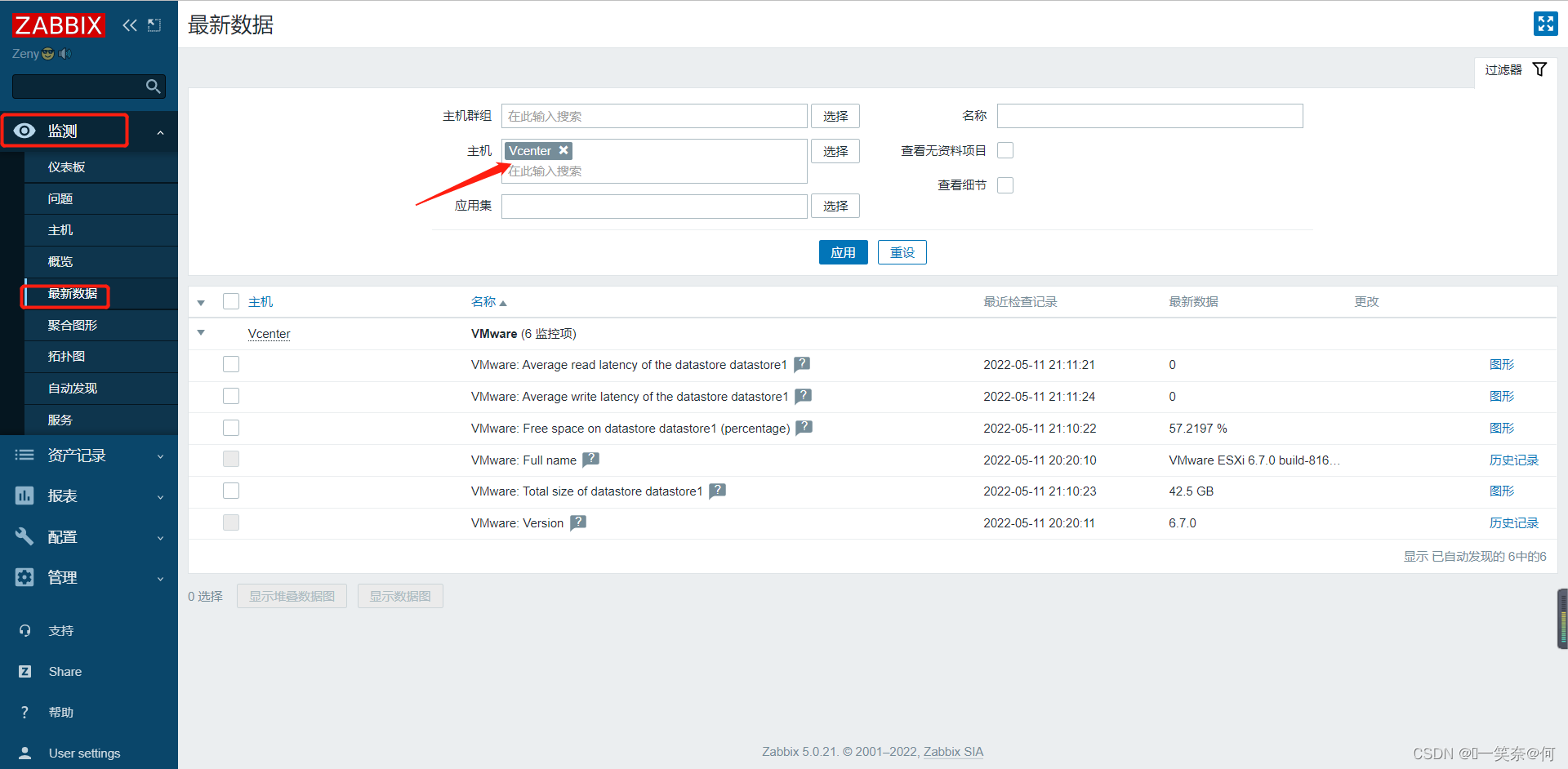Image resolution: width=1568 pixels, height=769 pixels.
Task: Enable 查看细节 checkbox
Action: [x=1005, y=185]
